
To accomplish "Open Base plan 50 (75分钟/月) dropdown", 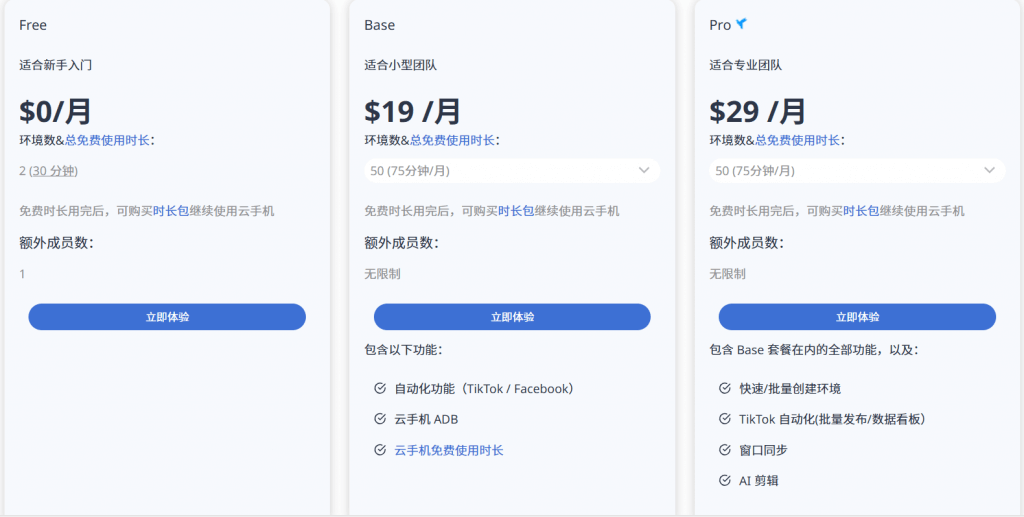I will click(x=500, y=171).
